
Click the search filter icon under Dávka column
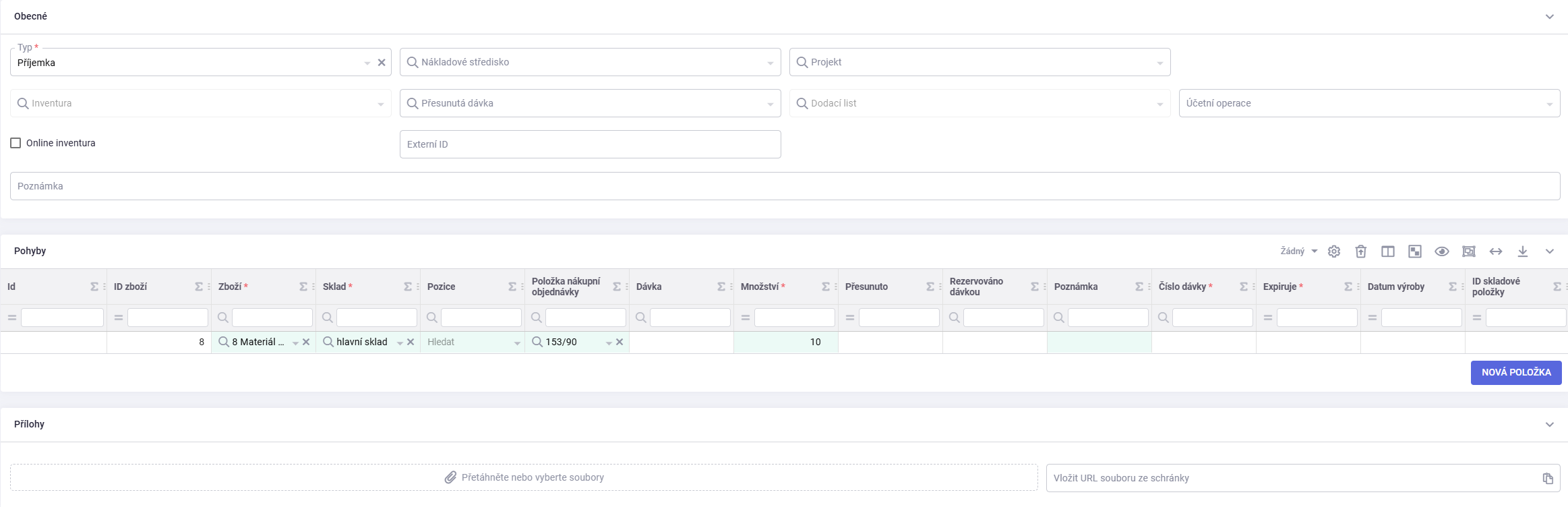(641, 318)
